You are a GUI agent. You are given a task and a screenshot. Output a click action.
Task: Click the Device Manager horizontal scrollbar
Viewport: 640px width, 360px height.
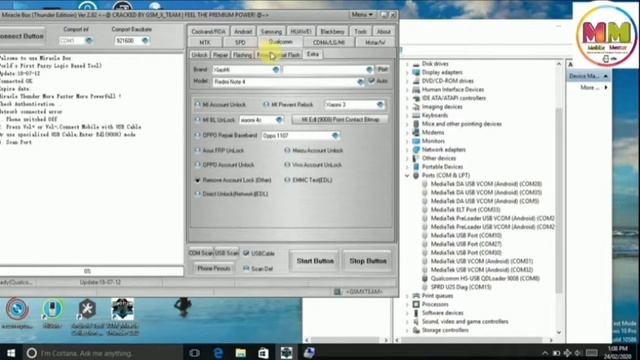474,340
